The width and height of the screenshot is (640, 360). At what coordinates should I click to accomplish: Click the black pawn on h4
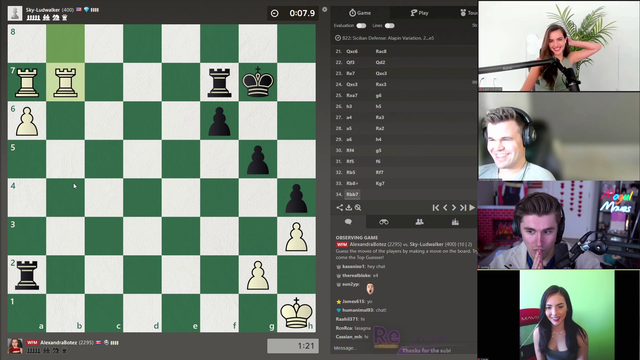pos(296,198)
